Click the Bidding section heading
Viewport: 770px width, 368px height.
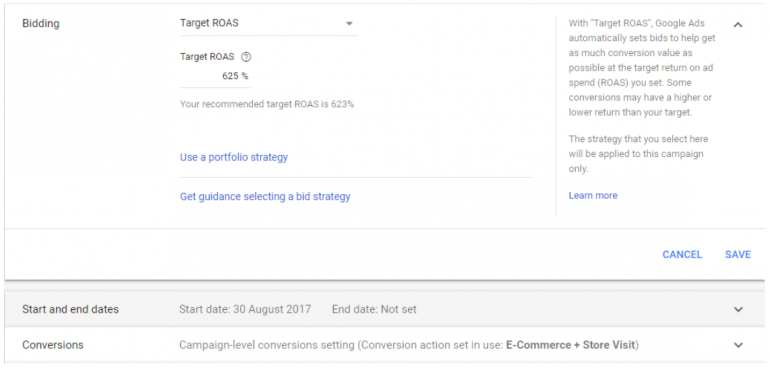click(41, 24)
